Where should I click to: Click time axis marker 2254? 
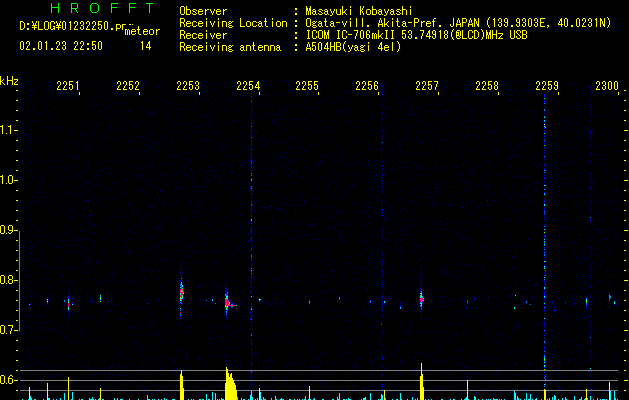click(248, 85)
